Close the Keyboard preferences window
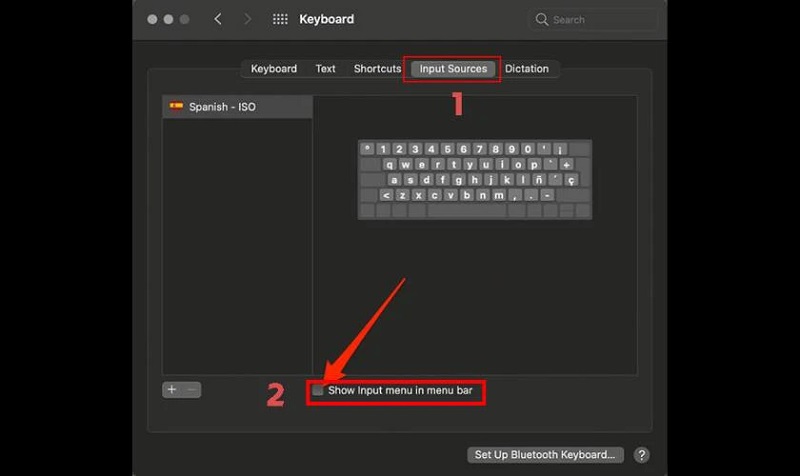 point(152,19)
